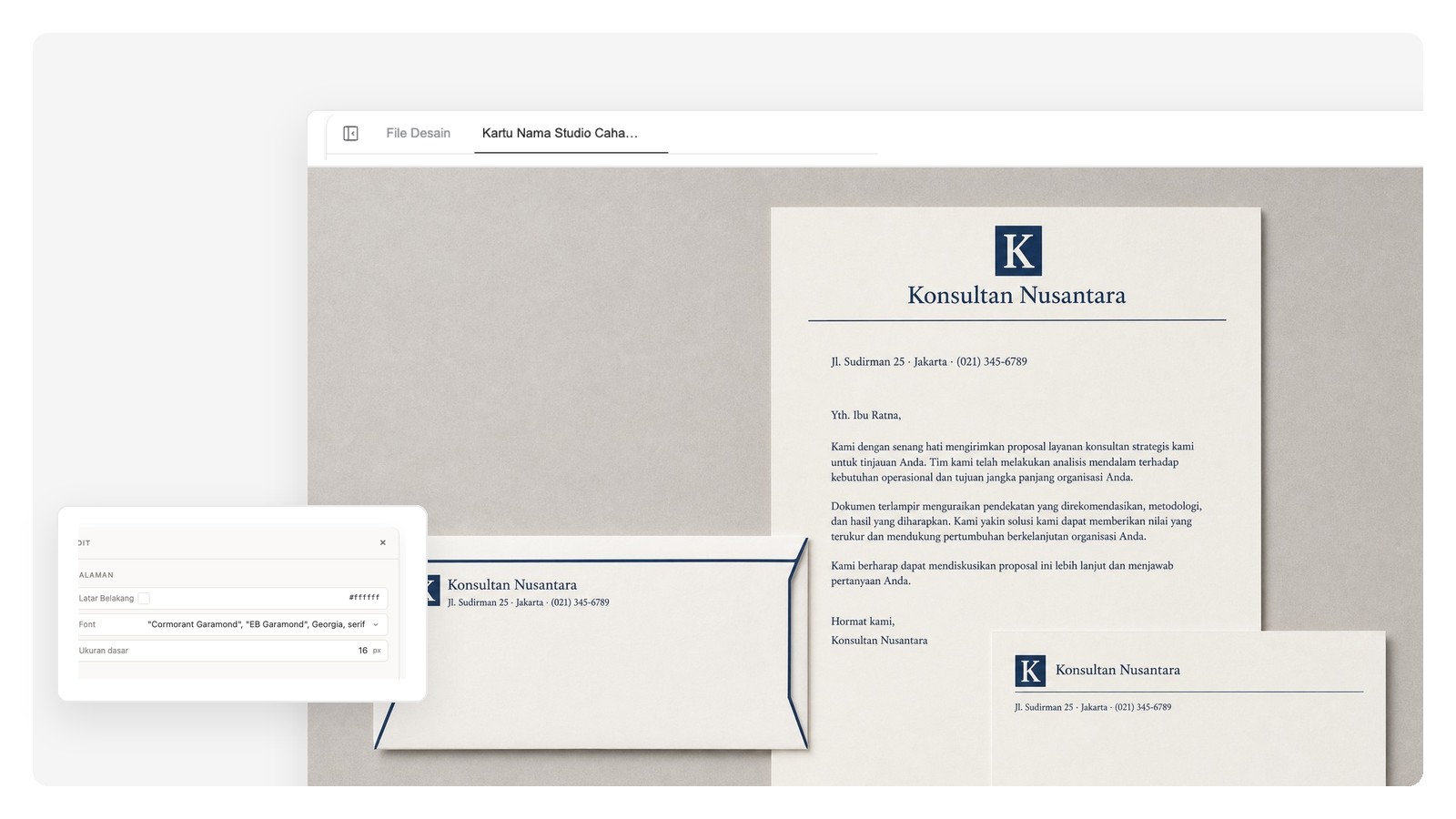
Task: Select the K logo on the letterhead
Action: tap(1018, 251)
